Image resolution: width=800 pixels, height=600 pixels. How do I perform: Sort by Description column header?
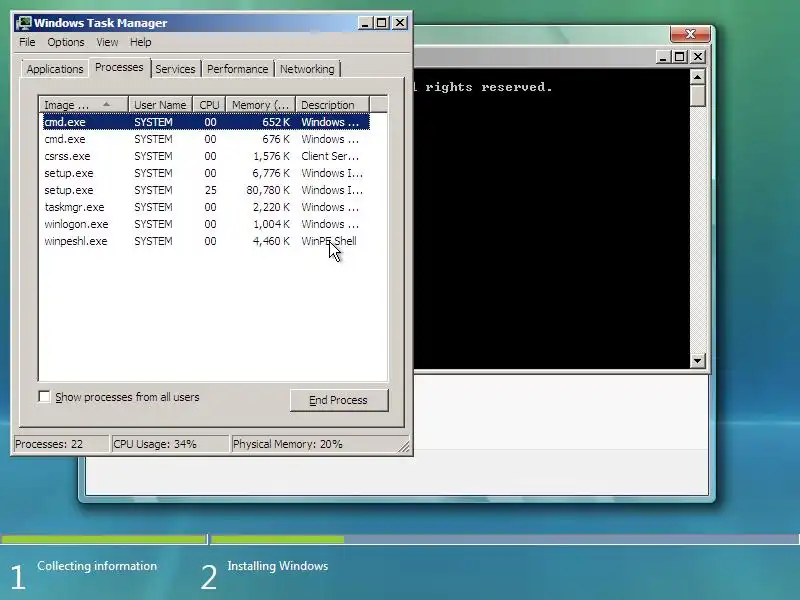332,105
